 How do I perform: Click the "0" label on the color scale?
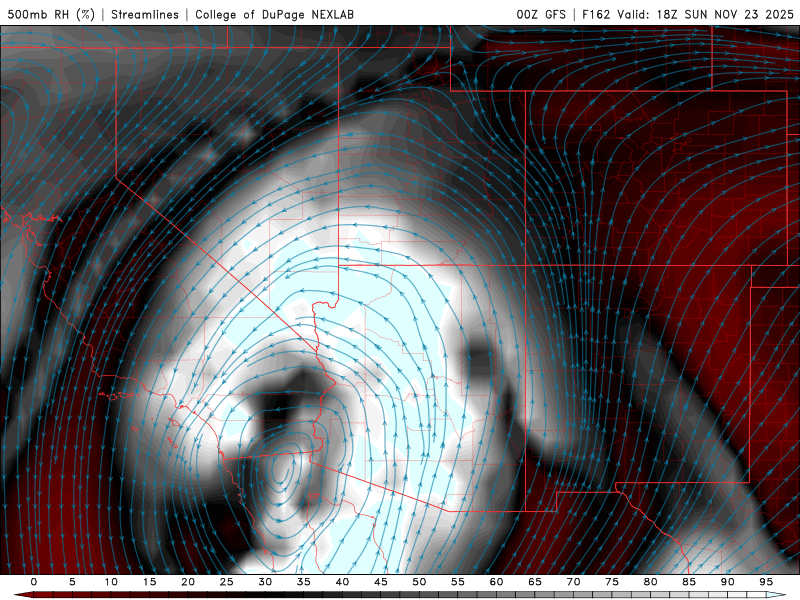tap(34, 582)
